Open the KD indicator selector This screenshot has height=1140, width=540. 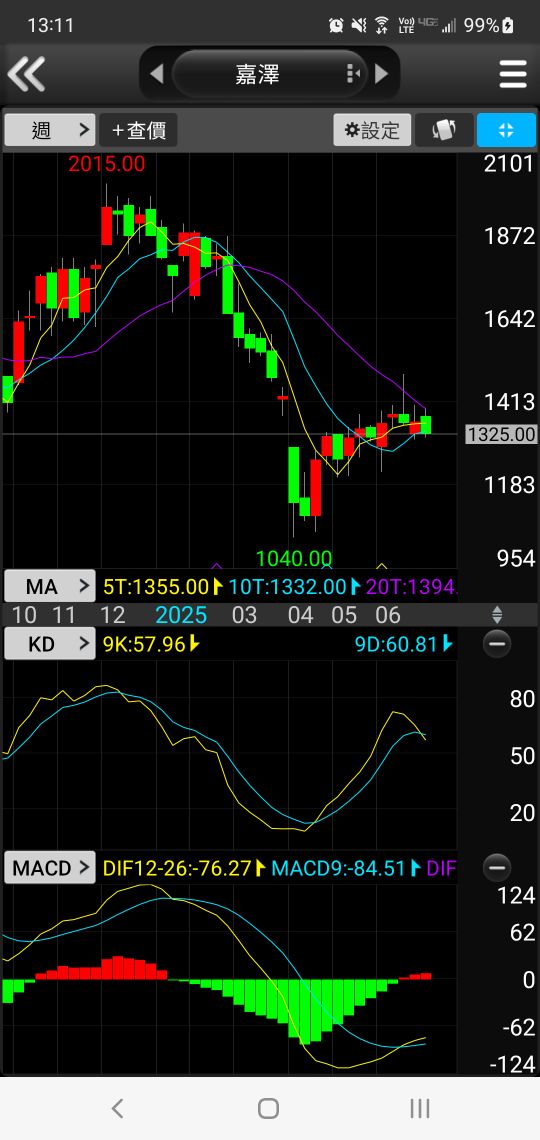click(50, 644)
